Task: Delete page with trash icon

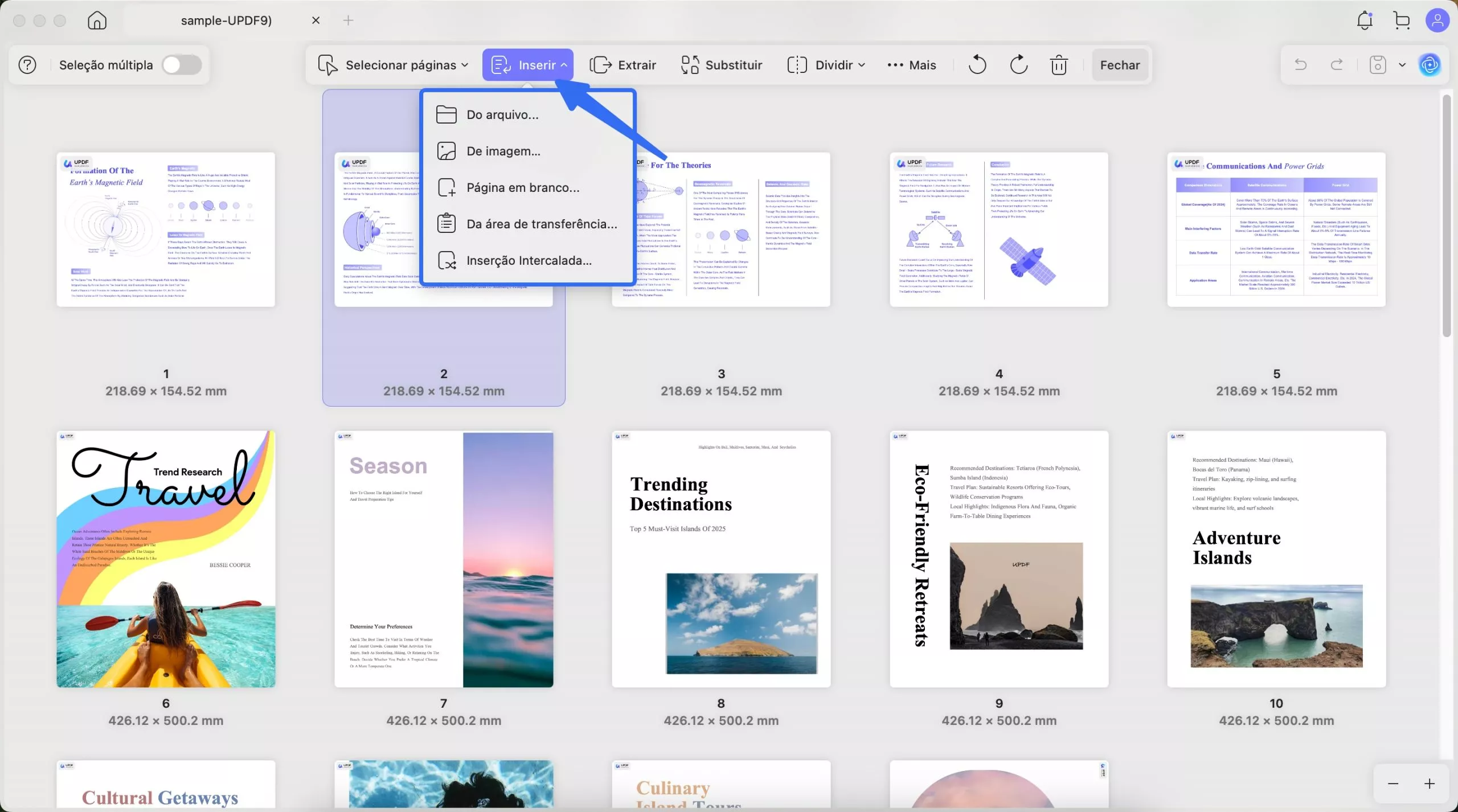Action: click(x=1059, y=65)
